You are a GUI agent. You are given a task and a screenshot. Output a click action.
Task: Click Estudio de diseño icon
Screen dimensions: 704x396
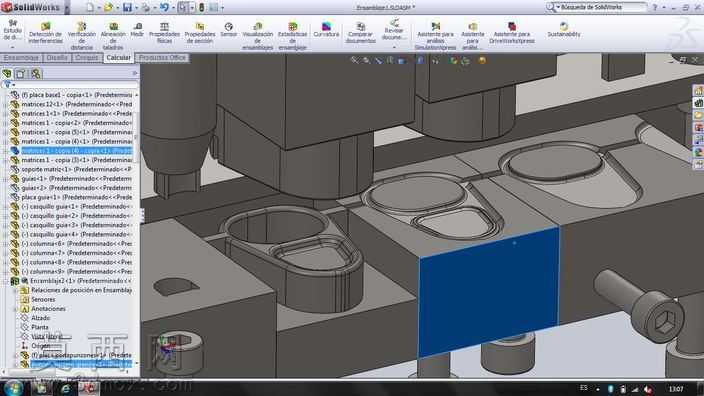[13, 29]
